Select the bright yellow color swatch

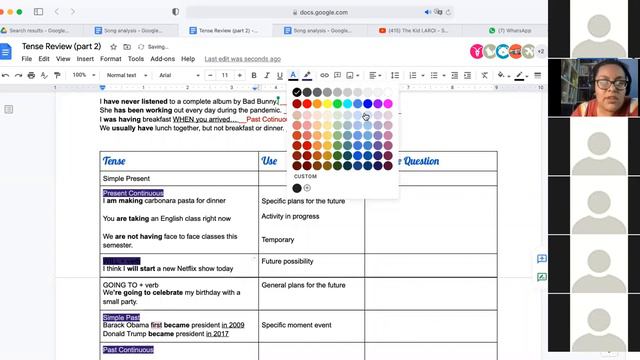(x=327, y=104)
